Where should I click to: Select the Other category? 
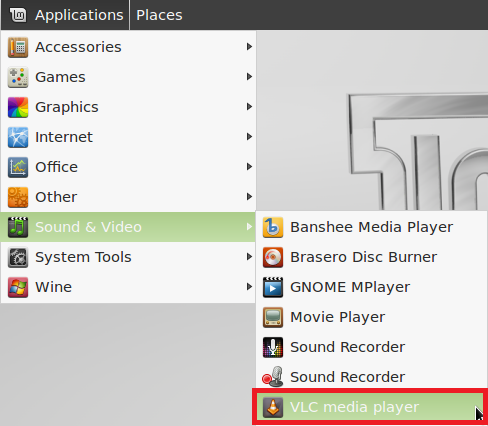click(128, 197)
